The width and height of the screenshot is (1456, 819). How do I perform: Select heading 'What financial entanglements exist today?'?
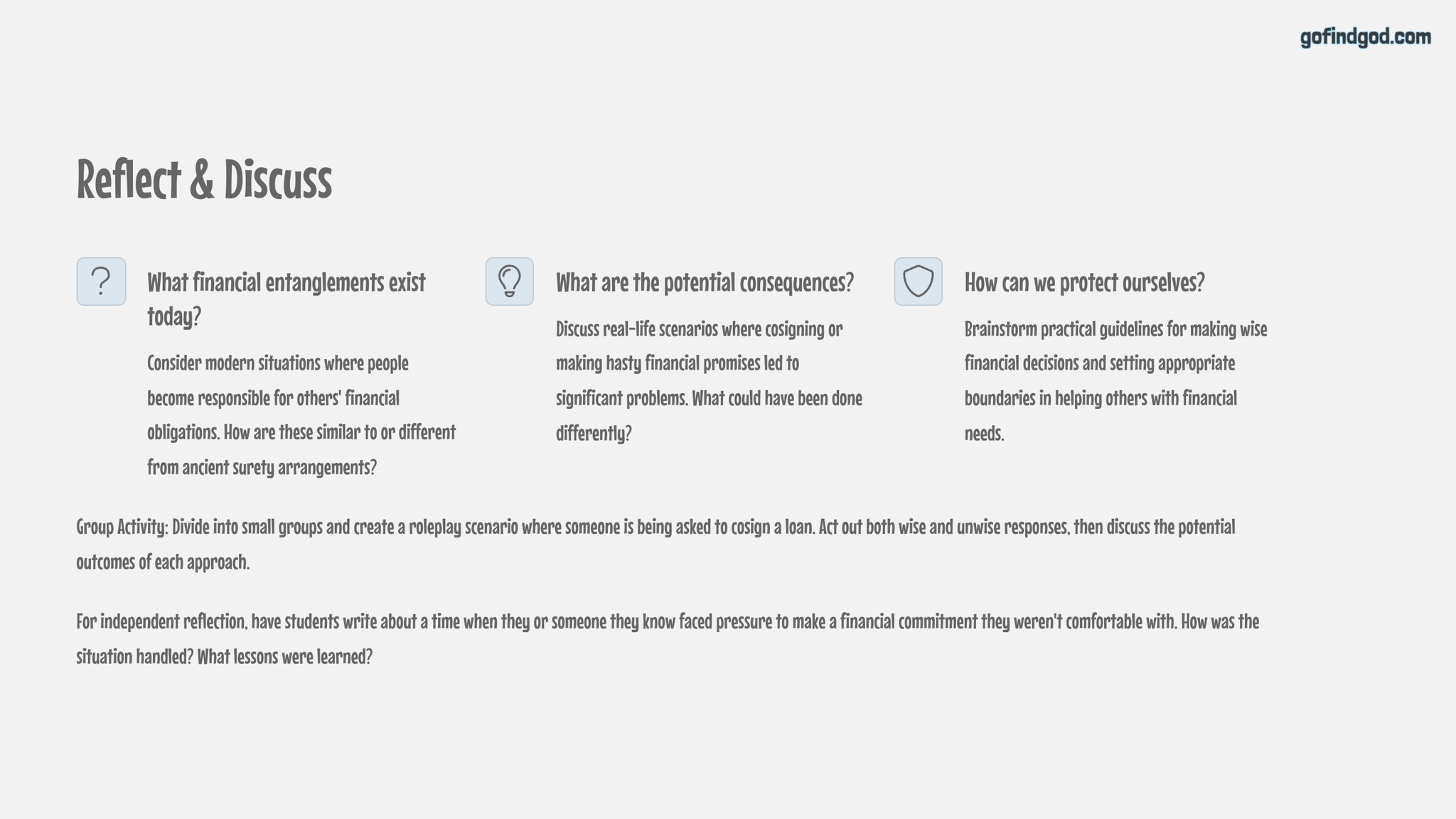(x=286, y=299)
